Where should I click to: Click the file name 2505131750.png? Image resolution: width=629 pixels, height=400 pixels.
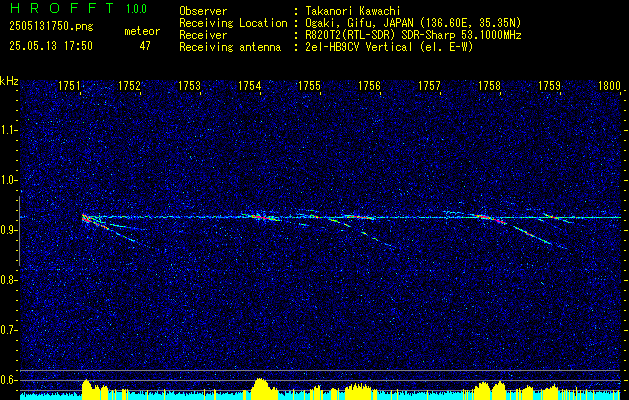click(51, 27)
